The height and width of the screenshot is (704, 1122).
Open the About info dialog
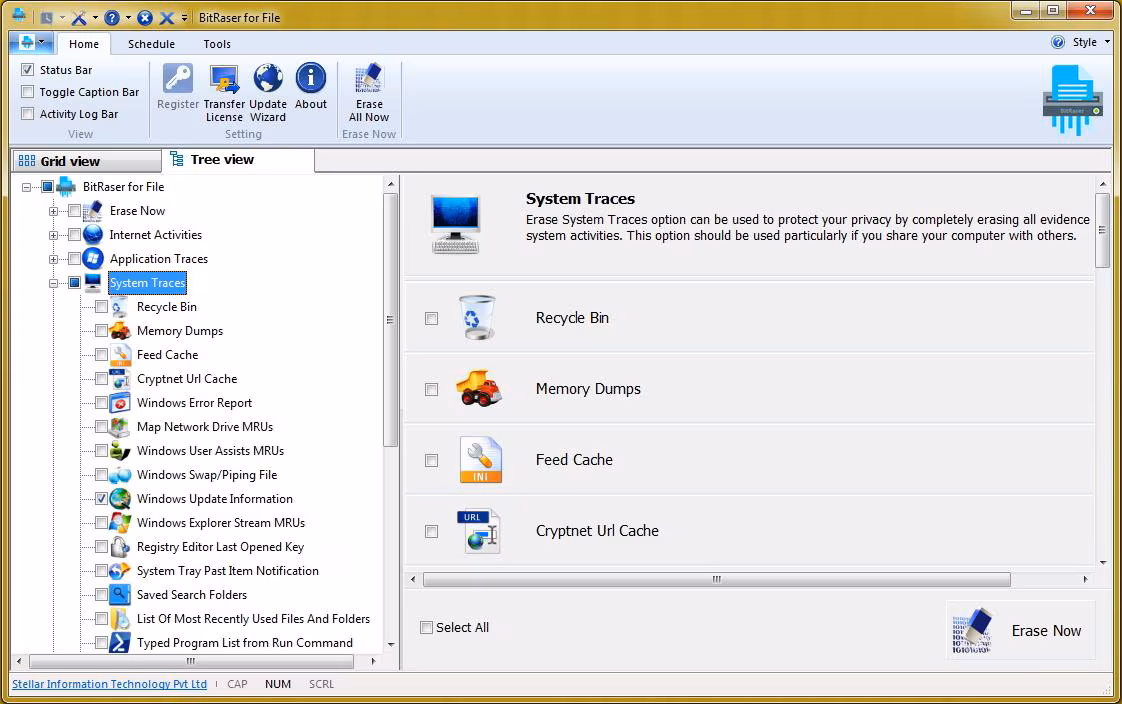[x=311, y=87]
